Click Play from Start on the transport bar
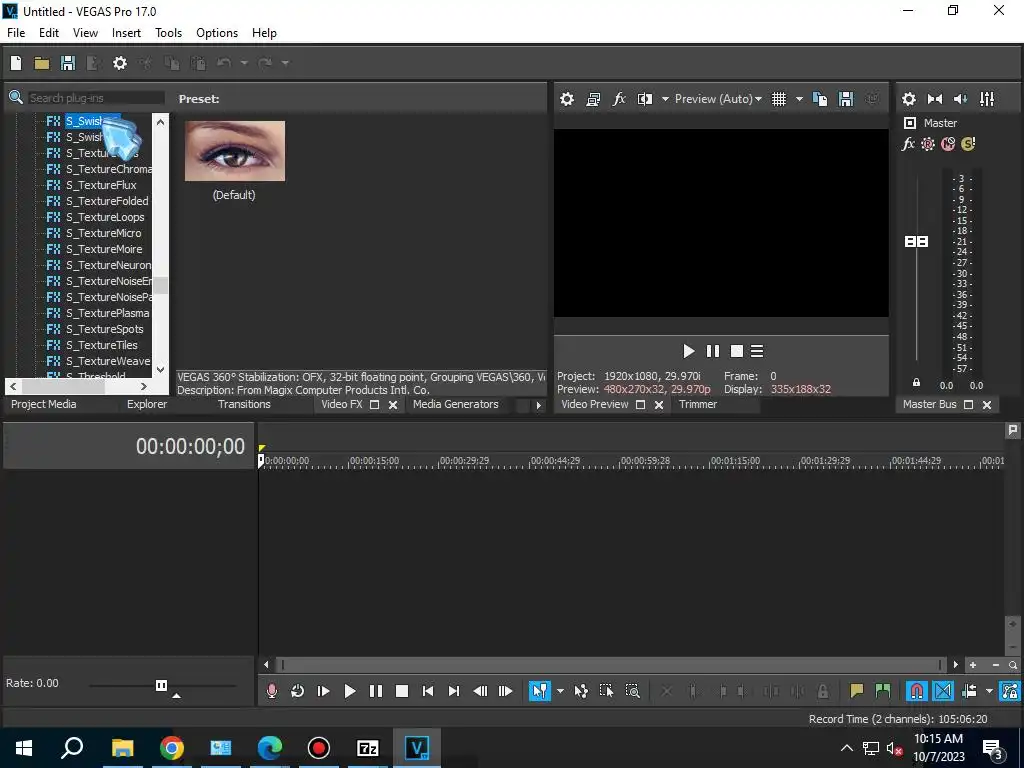Viewport: 1024px width, 768px height. pyautogui.click(x=323, y=691)
